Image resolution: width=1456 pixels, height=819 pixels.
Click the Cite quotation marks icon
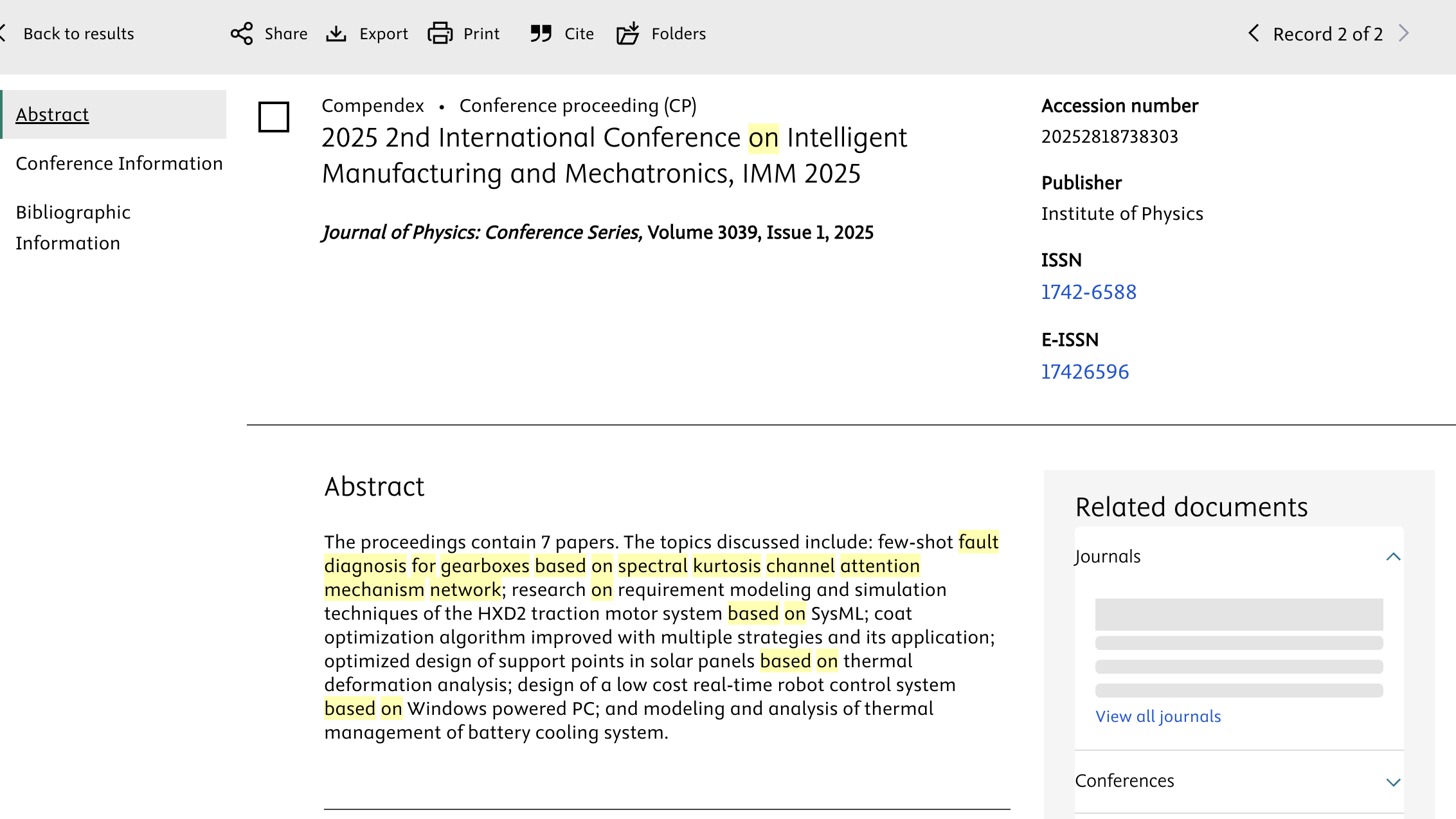541,33
